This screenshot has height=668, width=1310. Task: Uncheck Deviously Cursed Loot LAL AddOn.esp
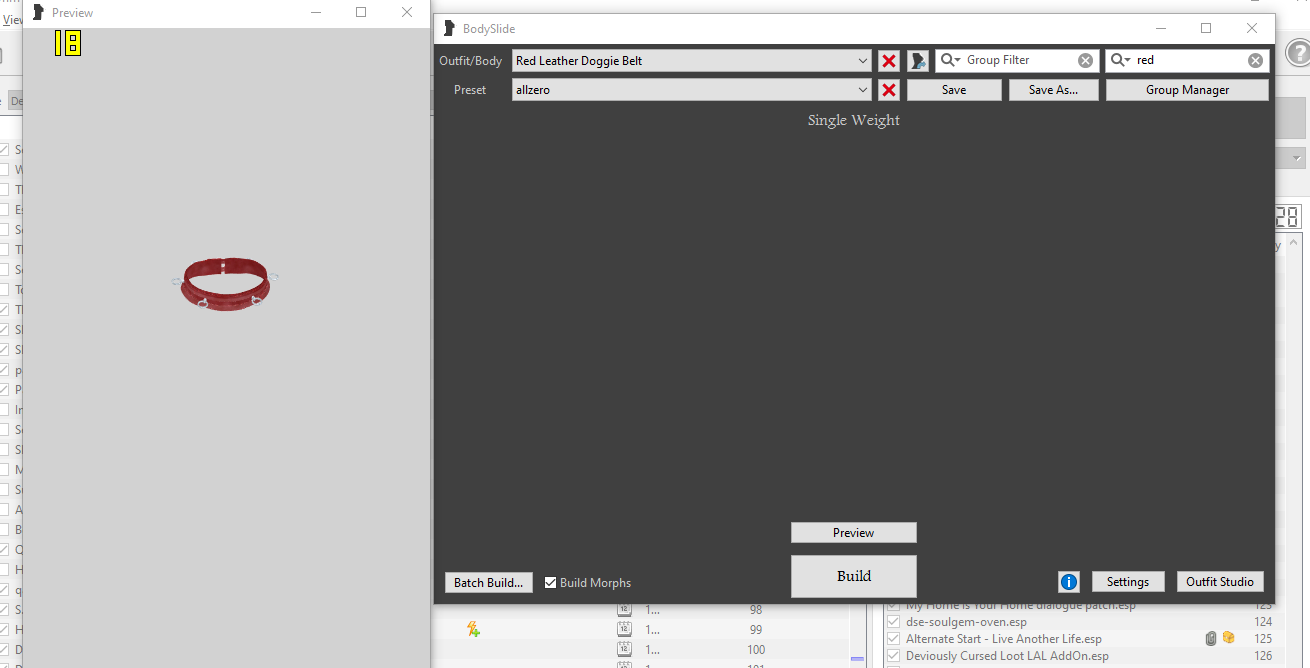click(894, 656)
